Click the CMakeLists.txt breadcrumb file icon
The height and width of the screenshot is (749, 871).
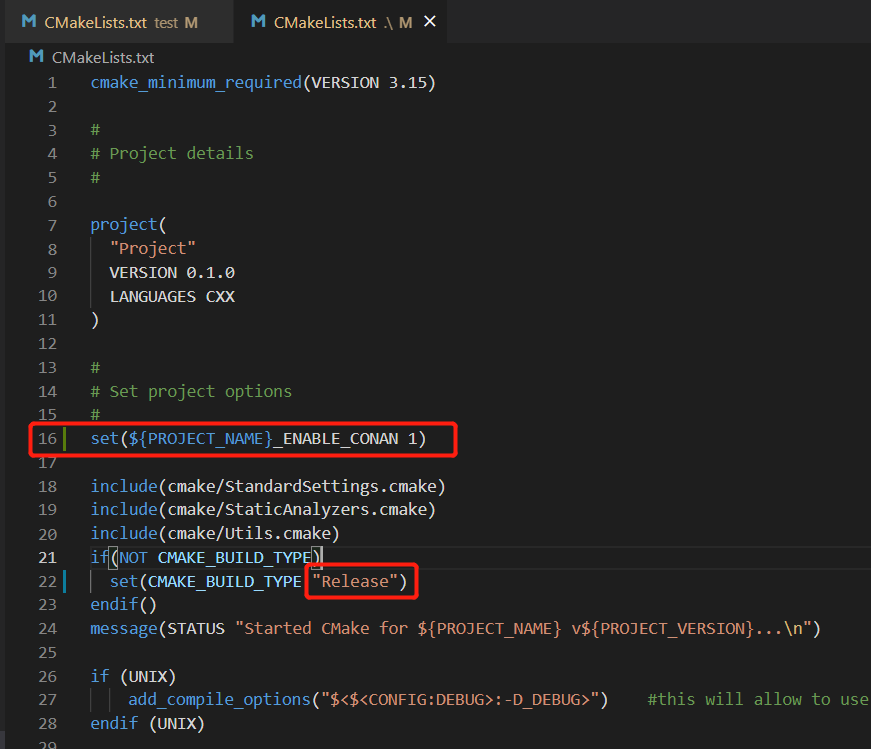(37, 57)
